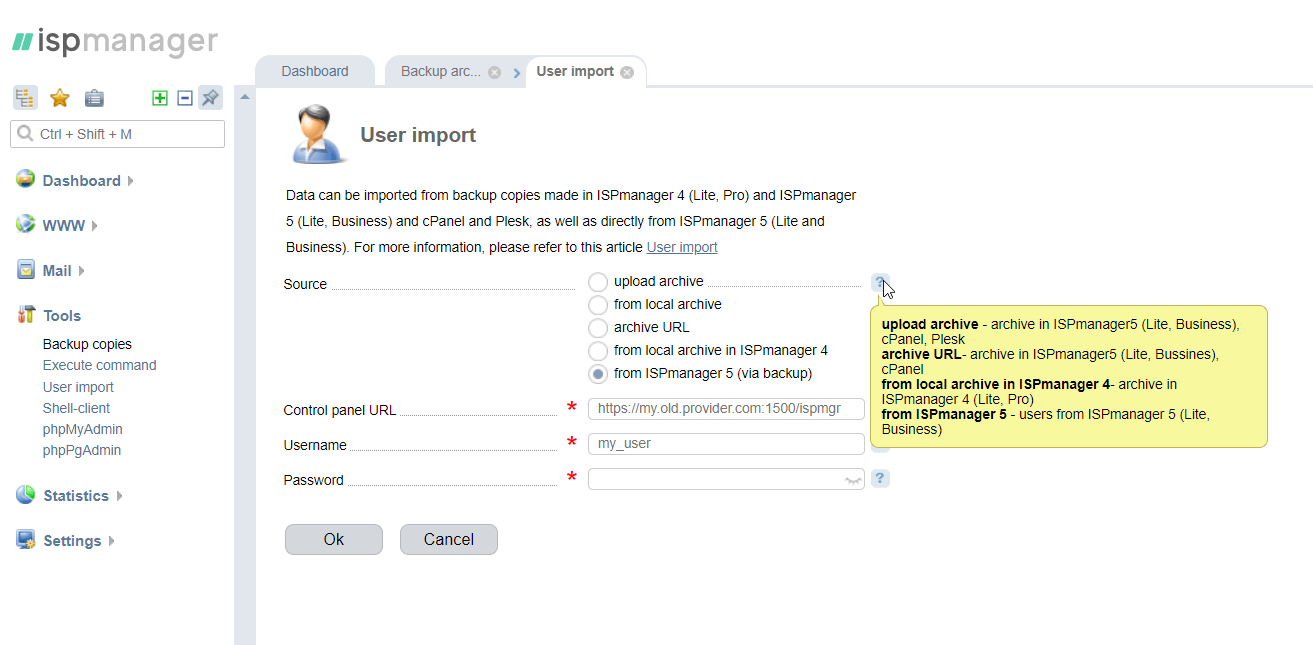Toggle the pin menu icon
This screenshot has height=645, width=1313.
pos(210,98)
